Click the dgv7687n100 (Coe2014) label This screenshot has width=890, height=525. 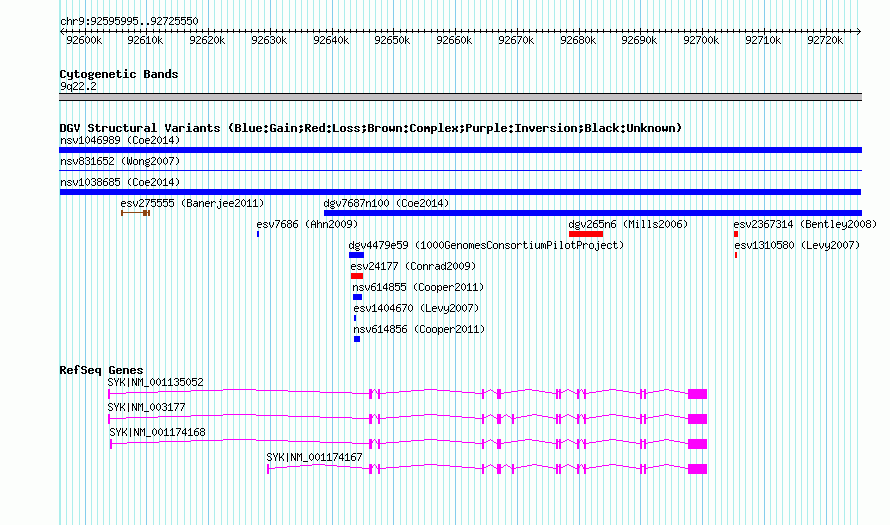386,203
